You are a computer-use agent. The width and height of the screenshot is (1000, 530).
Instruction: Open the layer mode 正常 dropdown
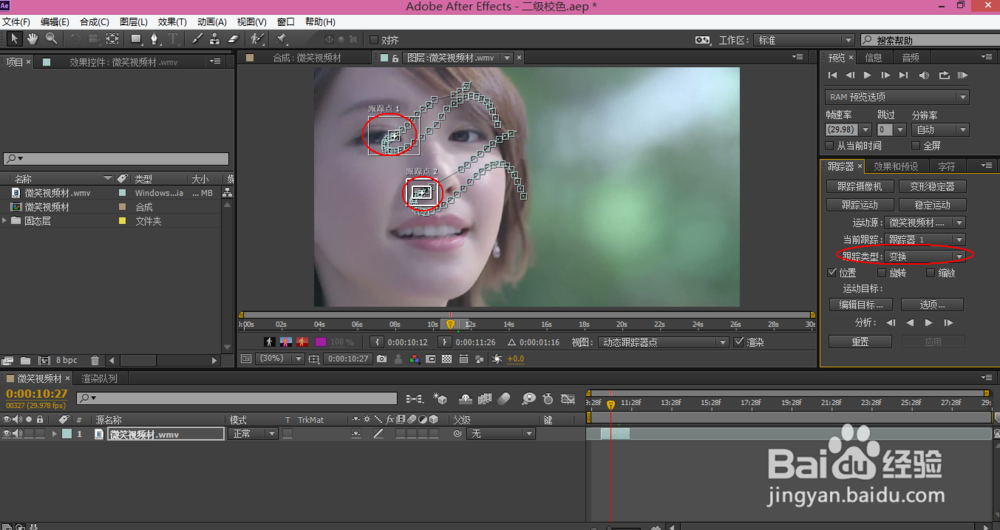253,434
